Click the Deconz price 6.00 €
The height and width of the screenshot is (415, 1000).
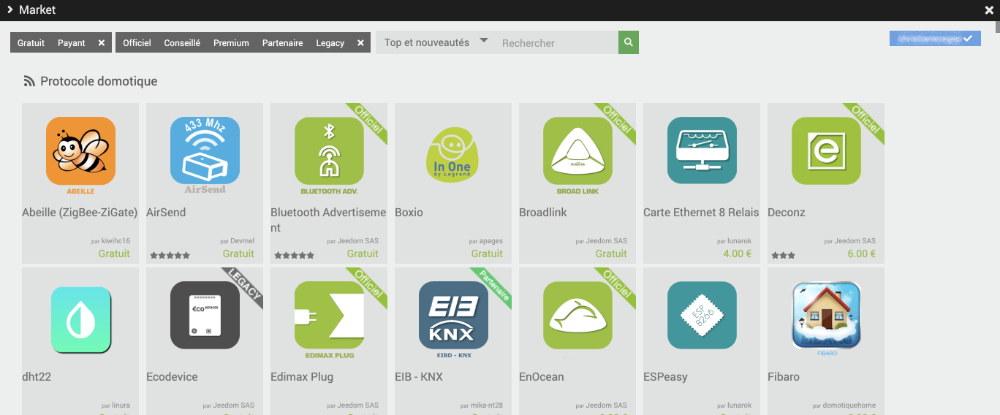(x=862, y=253)
